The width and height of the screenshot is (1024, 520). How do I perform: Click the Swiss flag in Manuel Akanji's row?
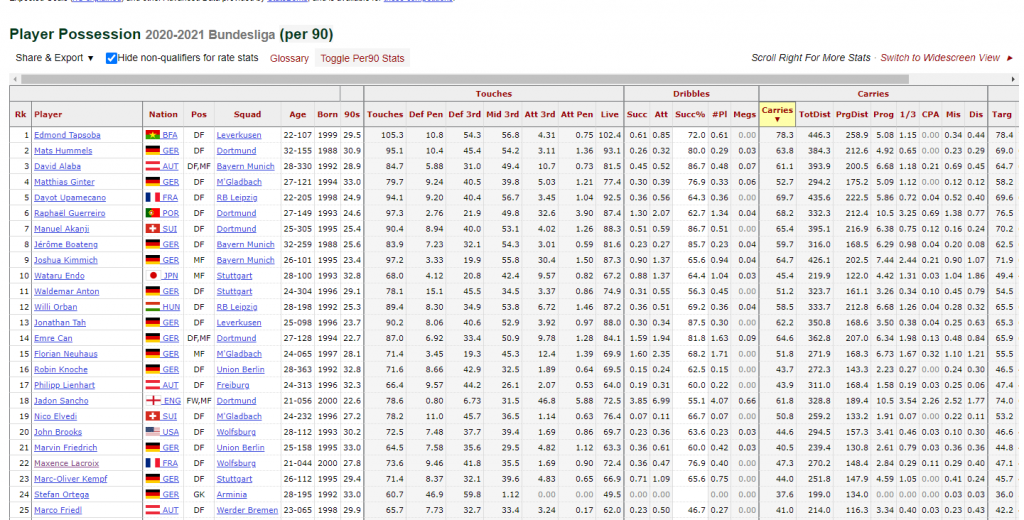pyautogui.click(x=153, y=229)
